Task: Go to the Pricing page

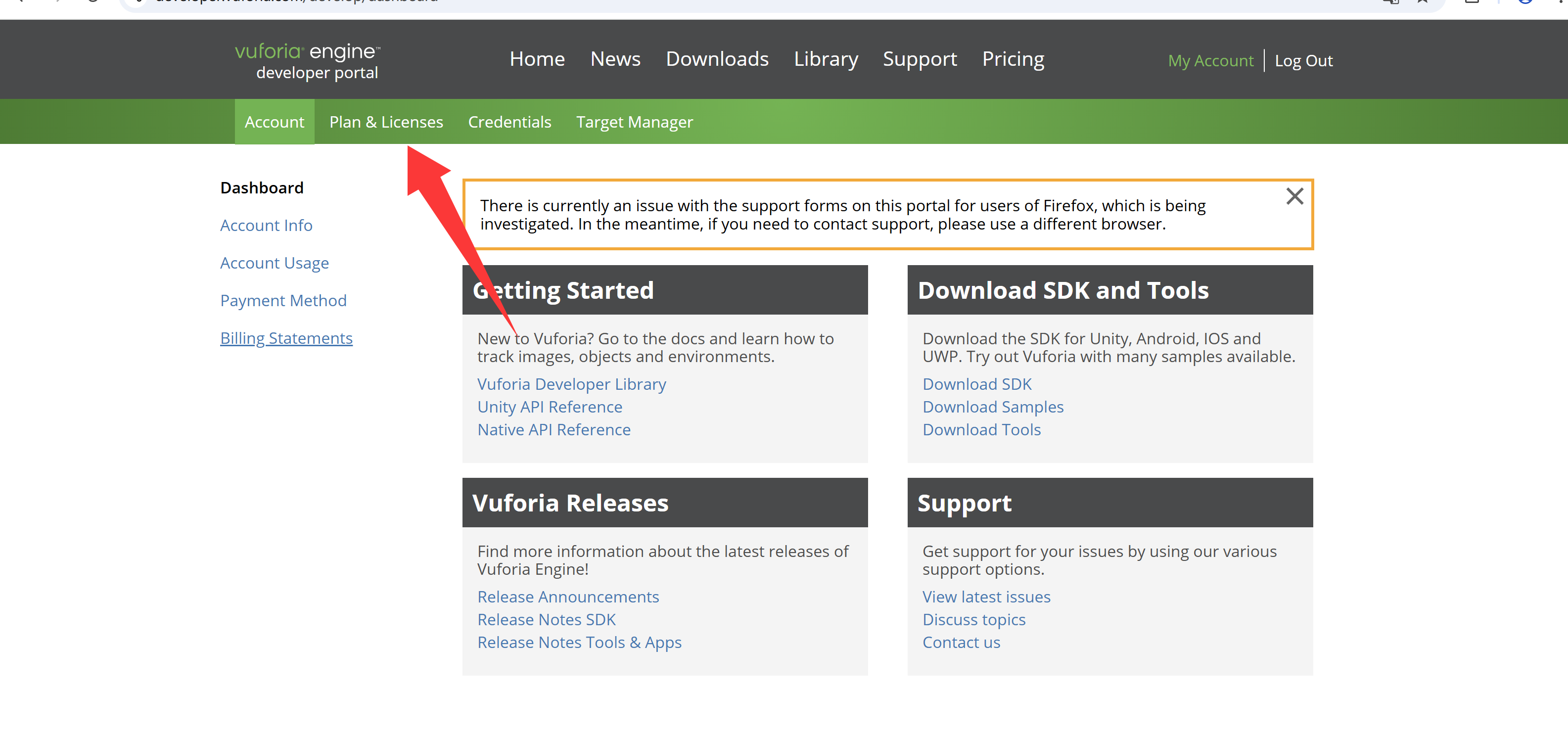Action: [x=1013, y=59]
